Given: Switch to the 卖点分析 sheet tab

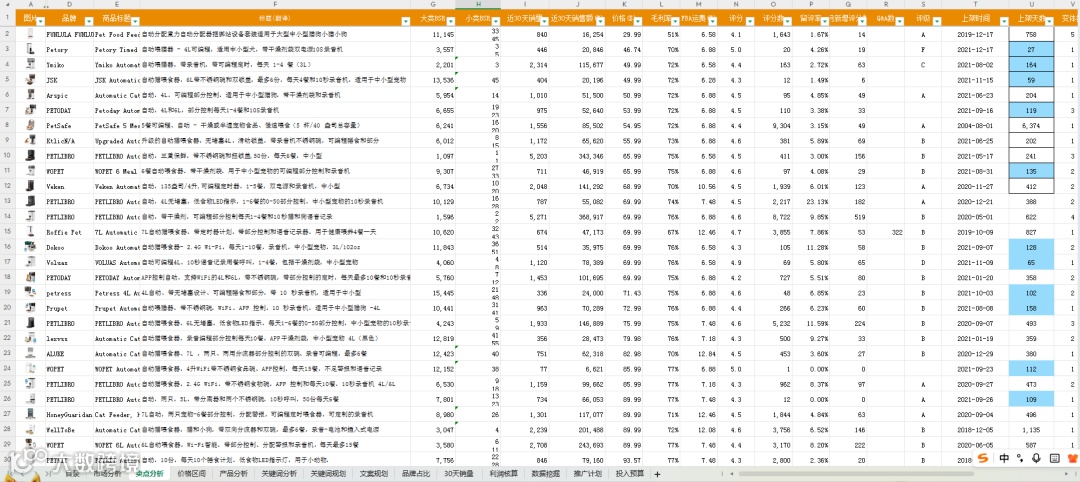Looking at the screenshot, I should pyautogui.click(x=149, y=474).
